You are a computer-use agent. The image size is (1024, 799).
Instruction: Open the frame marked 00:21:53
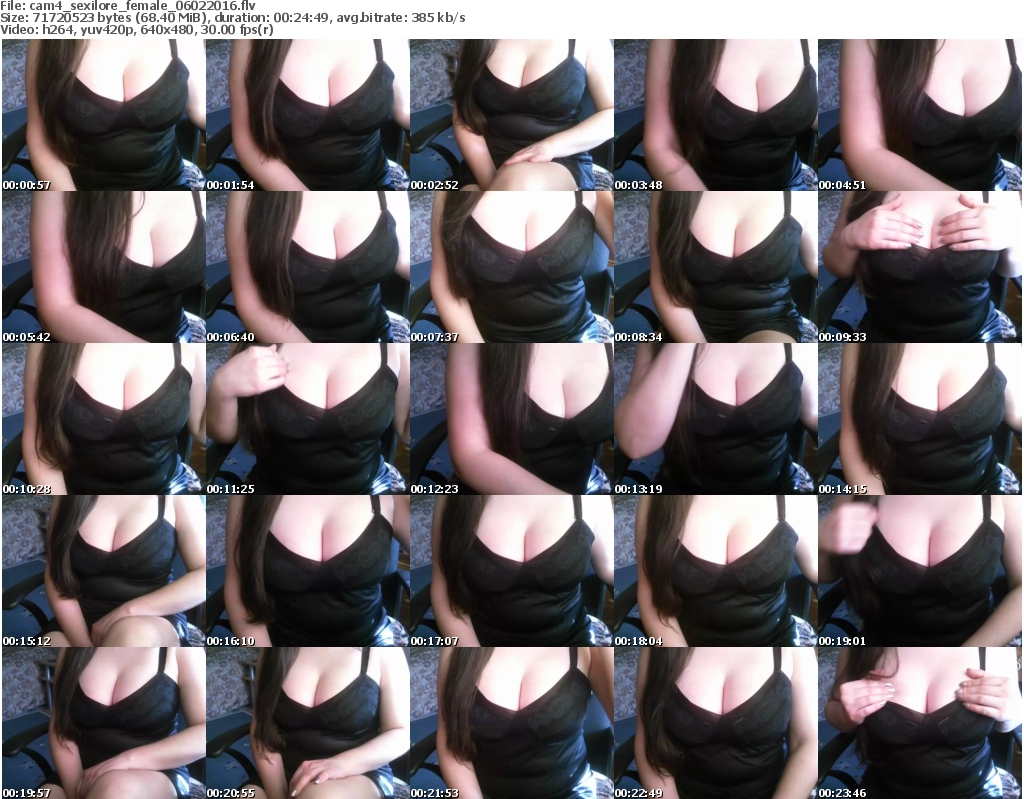(511, 723)
